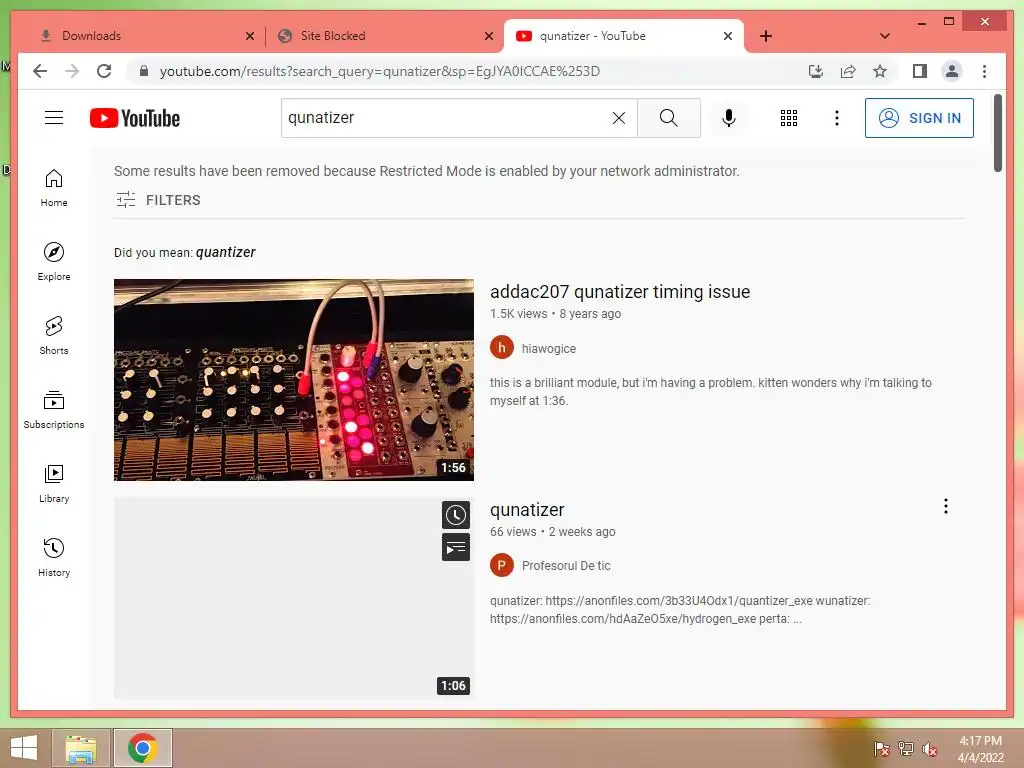The image size is (1024, 768).
Task: Click the address bar URL
Action: [x=379, y=71]
